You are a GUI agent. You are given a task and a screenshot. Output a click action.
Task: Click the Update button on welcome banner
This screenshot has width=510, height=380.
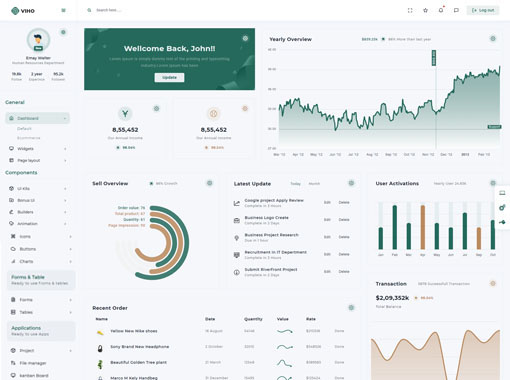click(x=169, y=77)
